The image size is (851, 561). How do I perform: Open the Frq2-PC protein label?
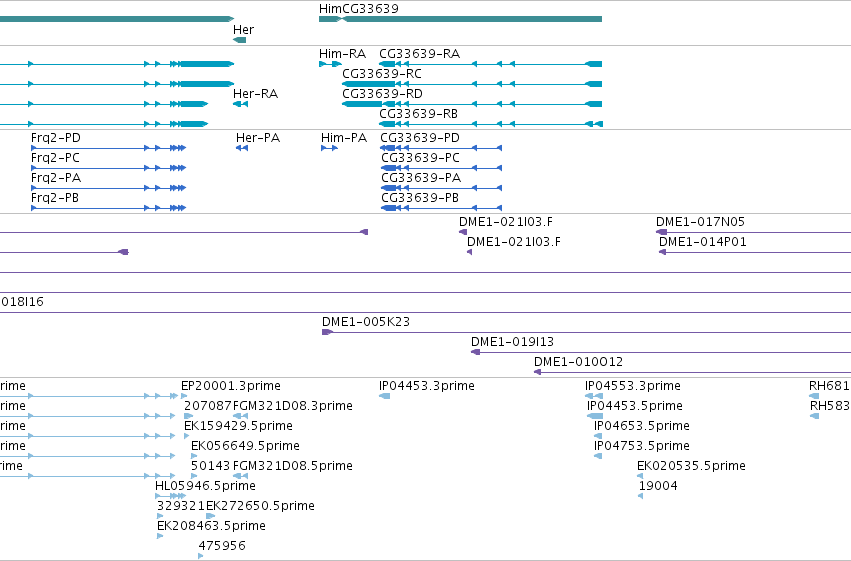pyautogui.click(x=55, y=158)
